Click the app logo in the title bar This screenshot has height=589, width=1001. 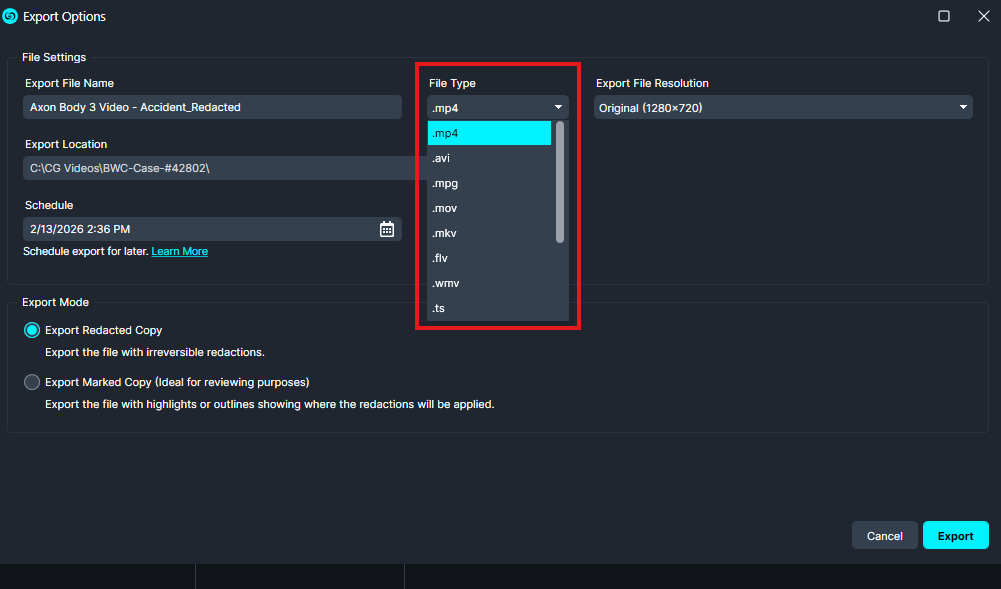(12, 16)
